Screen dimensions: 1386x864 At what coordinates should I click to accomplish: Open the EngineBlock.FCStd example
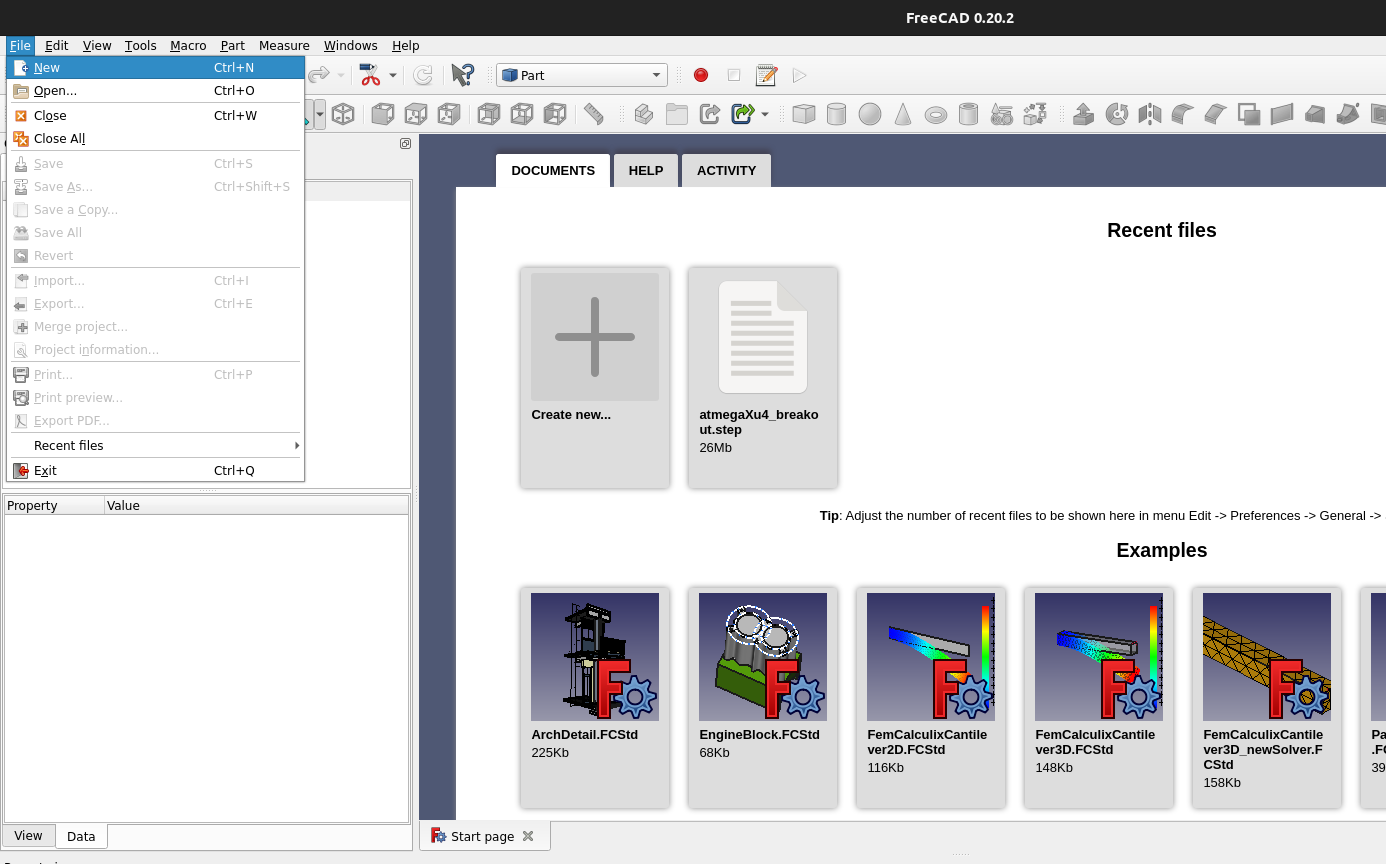pyautogui.click(x=763, y=698)
